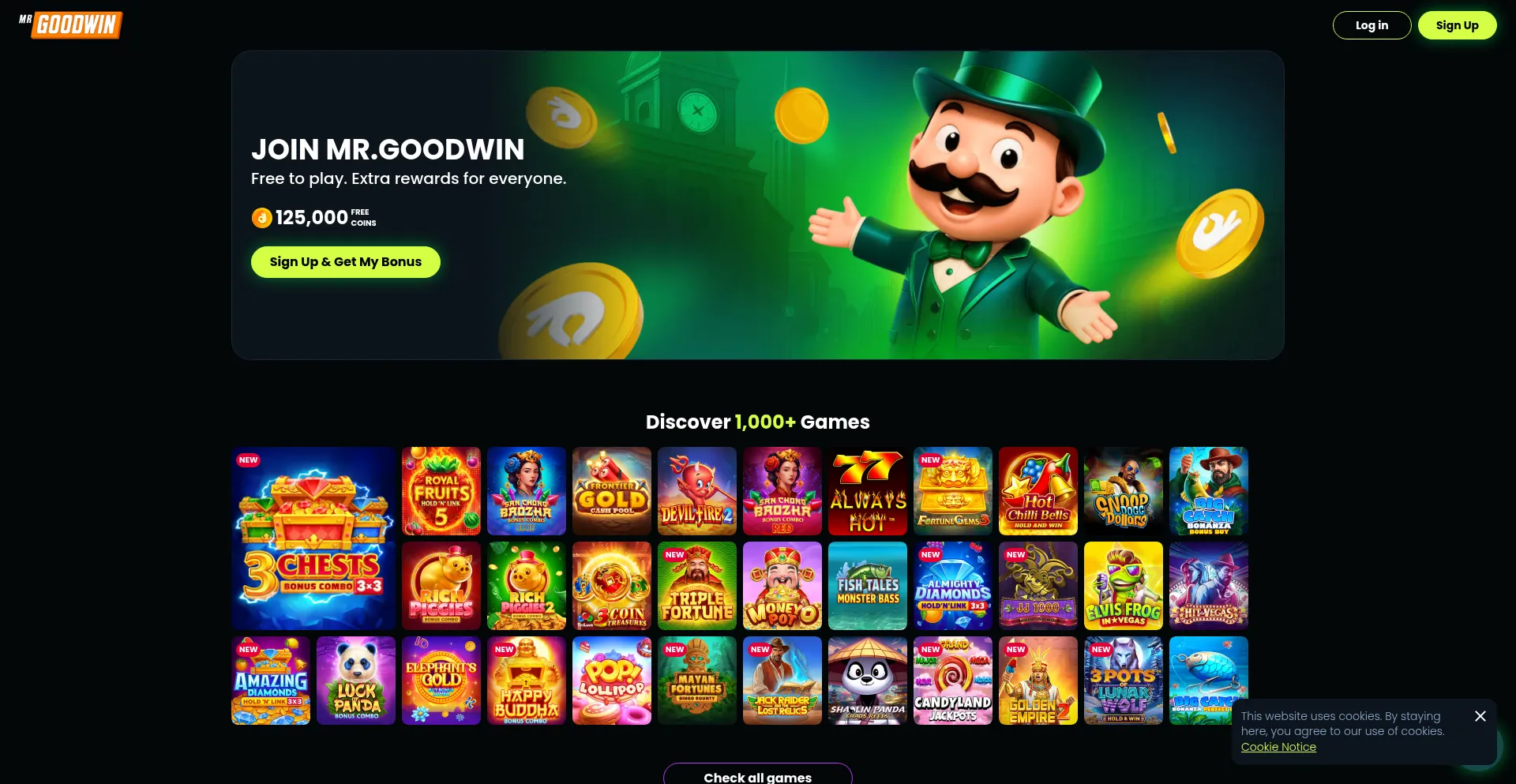
Task: Click the Log in button
Action: coord(1372,25)
